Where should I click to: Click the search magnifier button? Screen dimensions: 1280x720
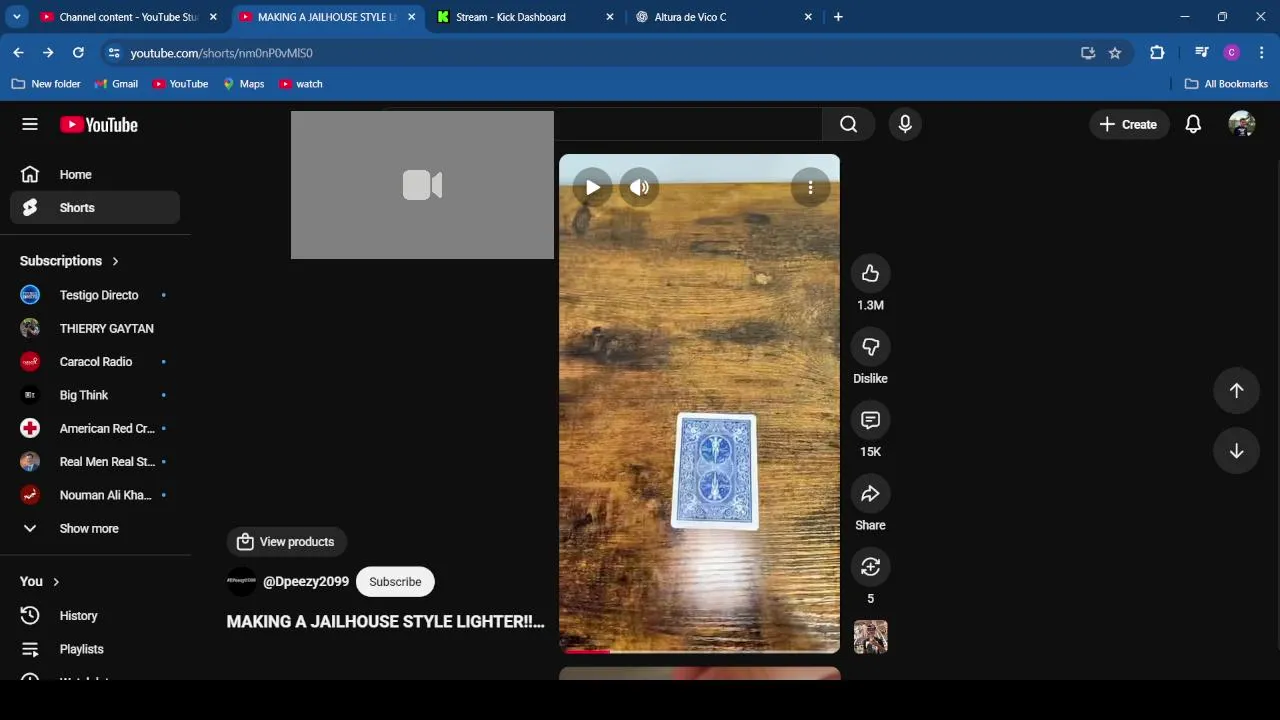(x=848, y=124)
